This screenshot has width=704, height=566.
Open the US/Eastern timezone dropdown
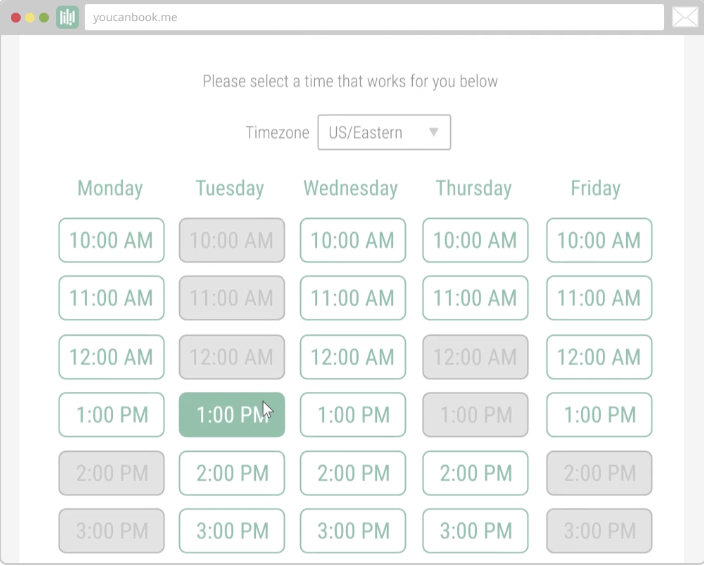(x=384, y=132)
